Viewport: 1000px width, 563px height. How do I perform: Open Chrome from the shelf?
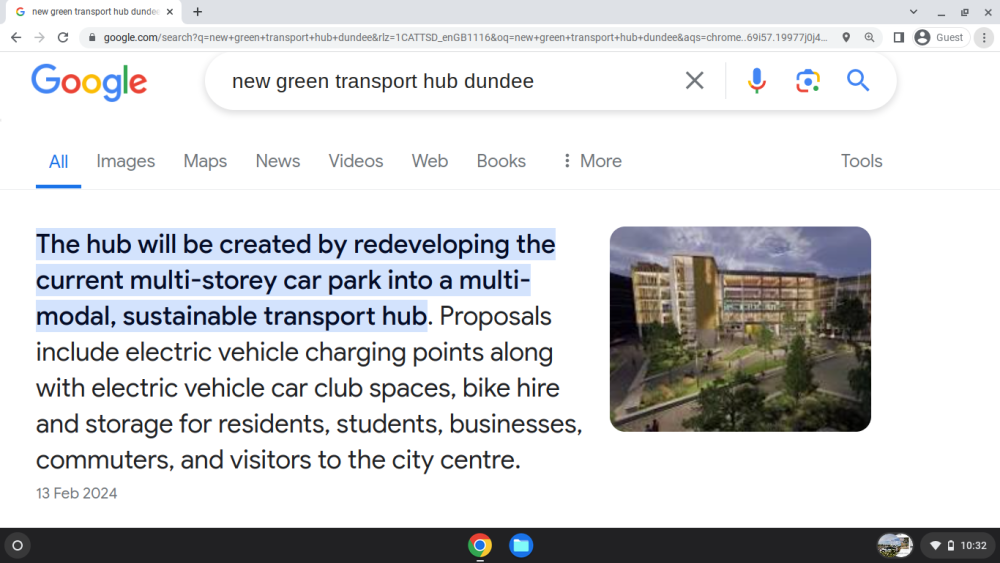coord(480,545)
